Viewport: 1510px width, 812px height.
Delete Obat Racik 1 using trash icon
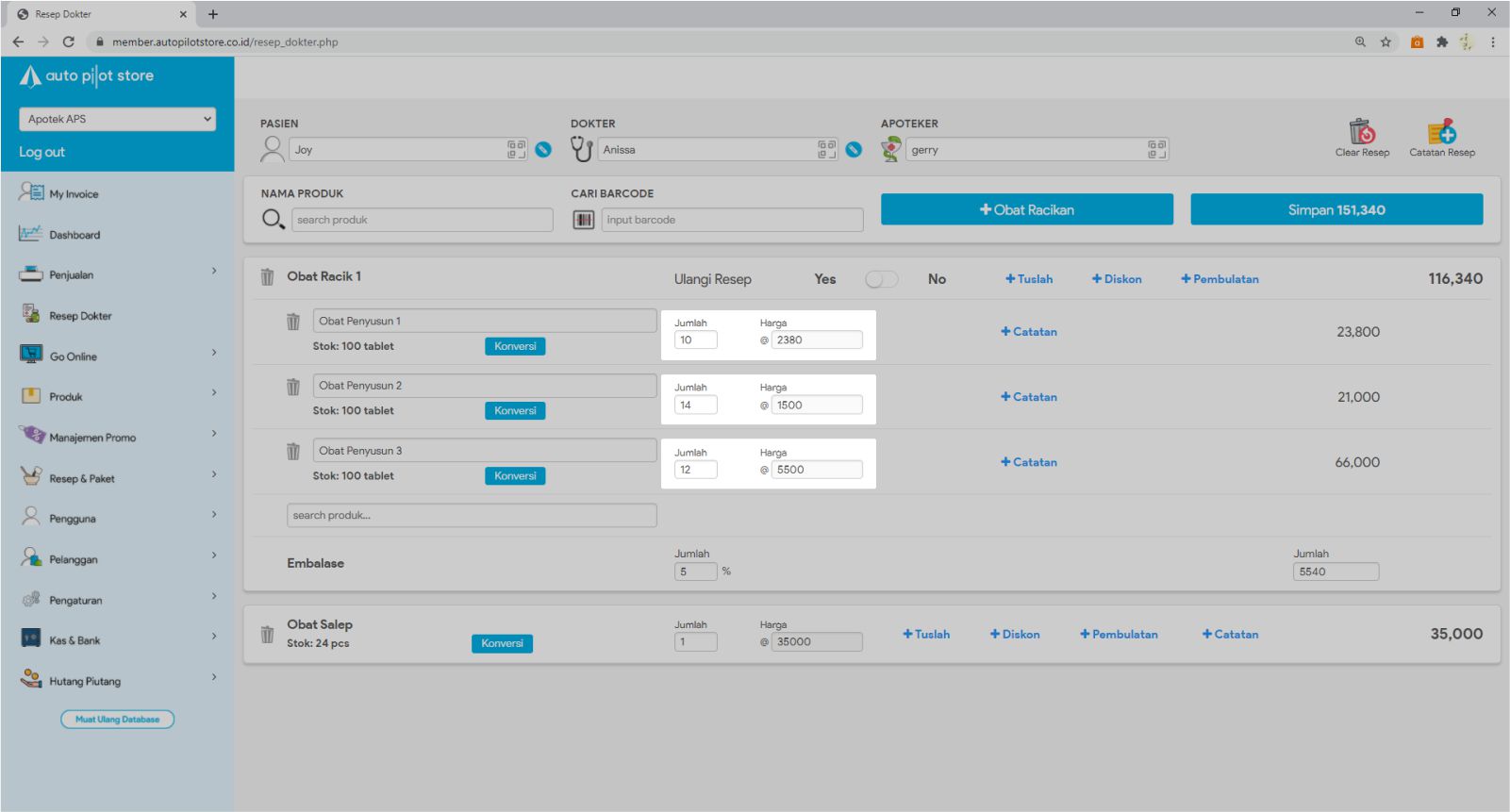(268, 277)
